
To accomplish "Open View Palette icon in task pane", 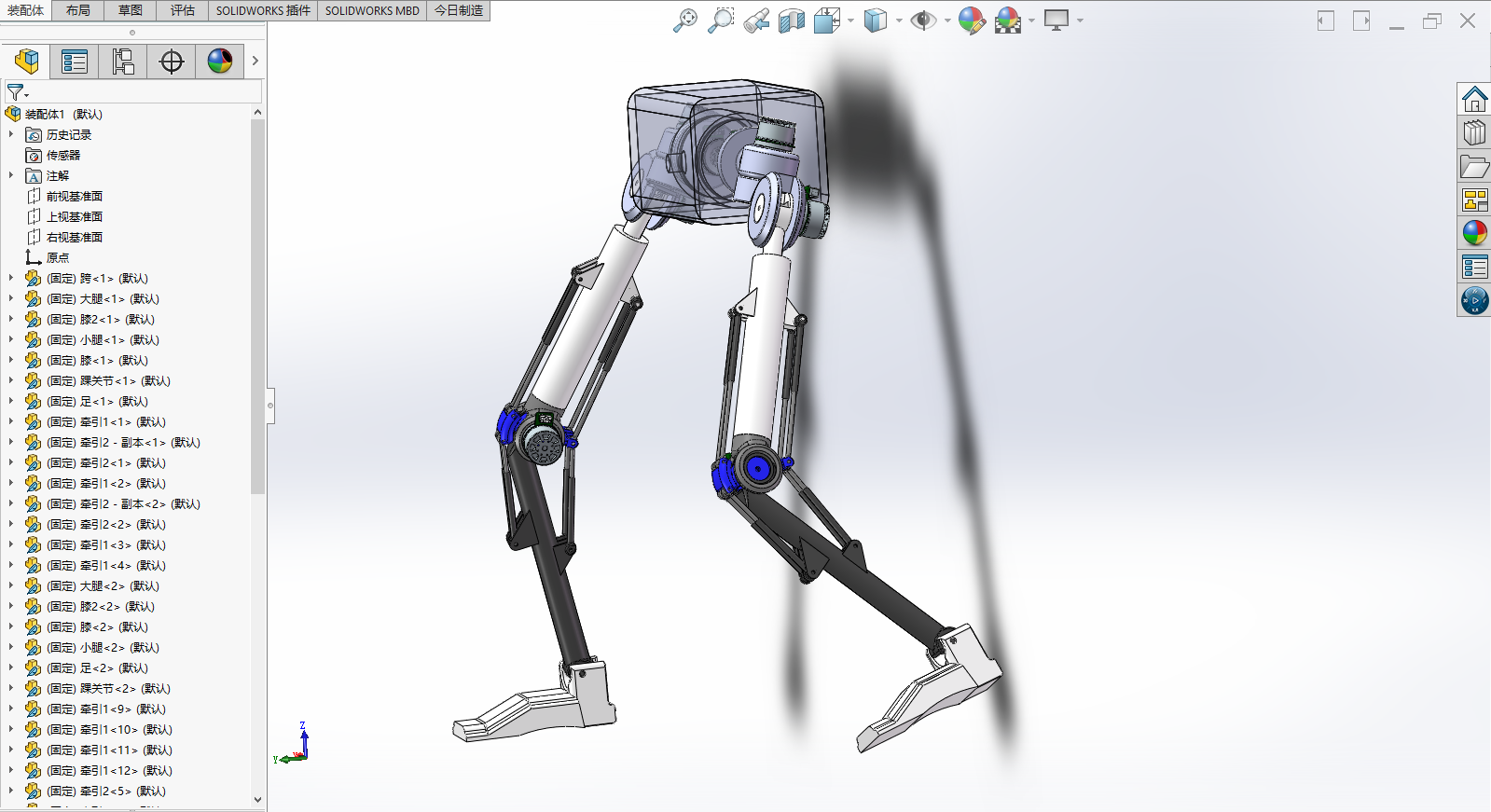I will tap(1474, 200).
